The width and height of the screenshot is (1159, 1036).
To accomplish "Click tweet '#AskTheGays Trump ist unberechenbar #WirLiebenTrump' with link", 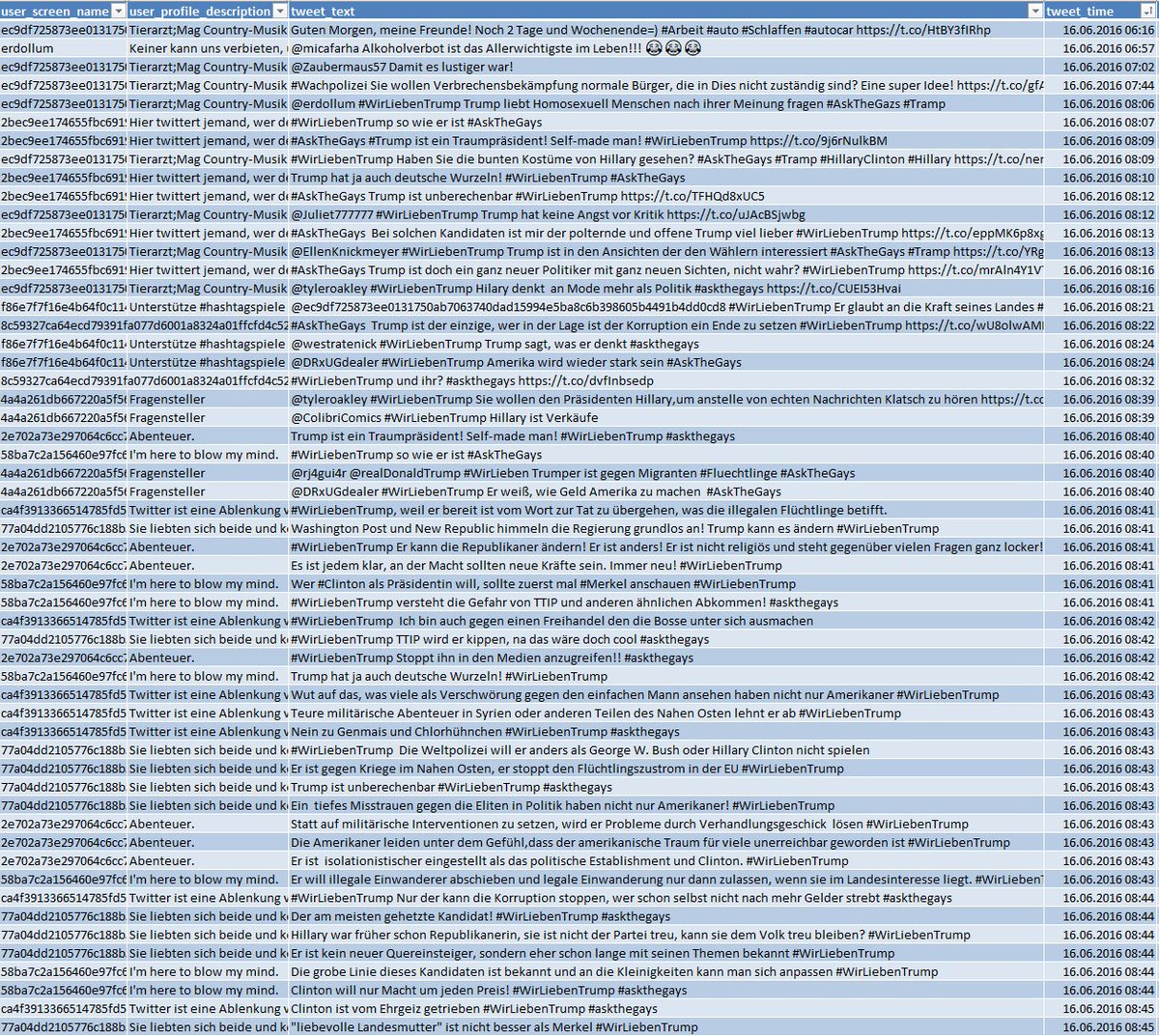I will (666, 196).
